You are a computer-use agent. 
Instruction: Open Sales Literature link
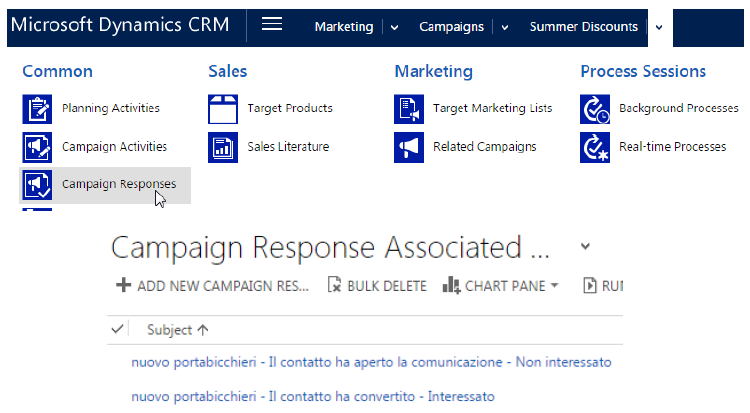tap(288, 146)
